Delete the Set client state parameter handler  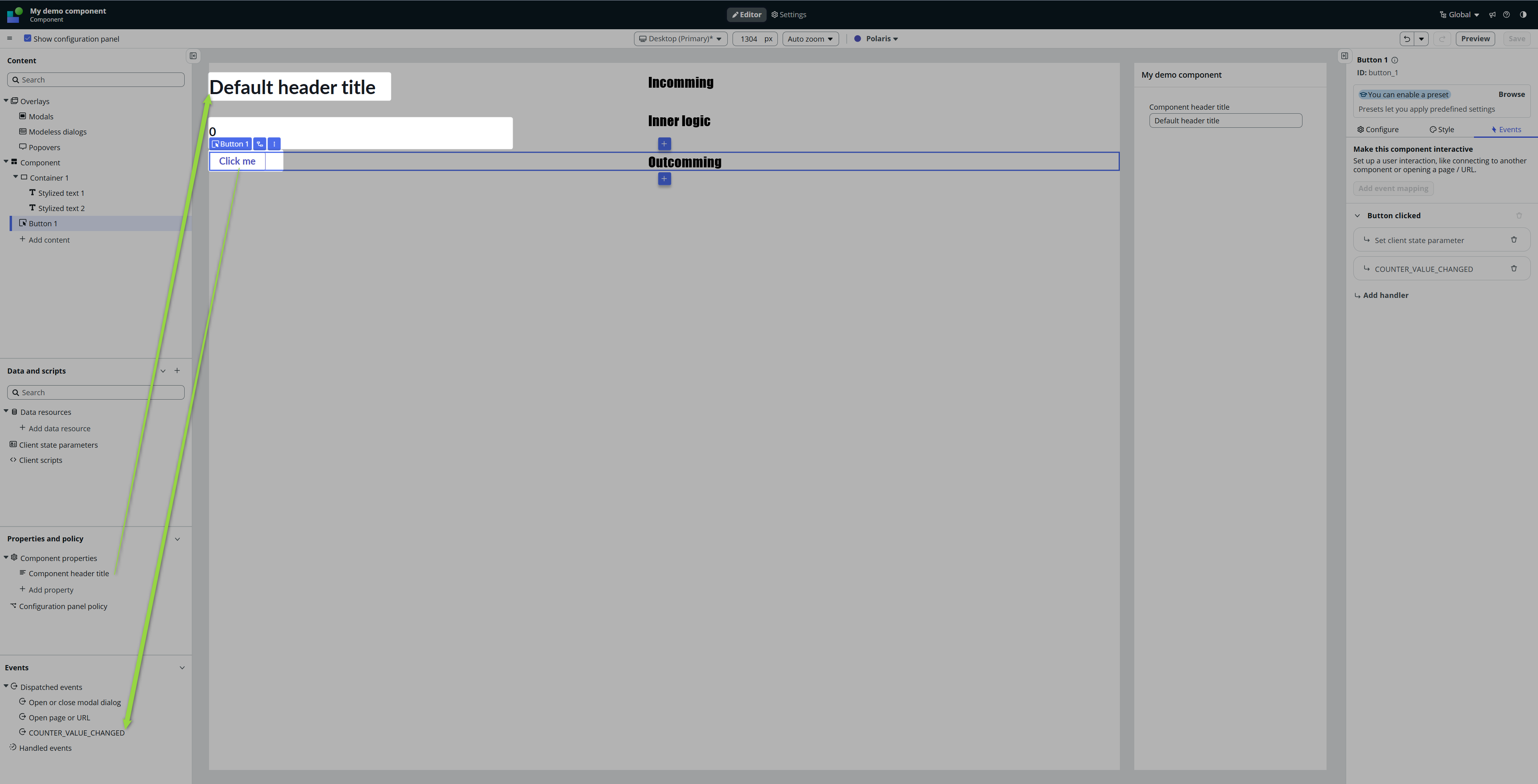tap(1514, 240)
